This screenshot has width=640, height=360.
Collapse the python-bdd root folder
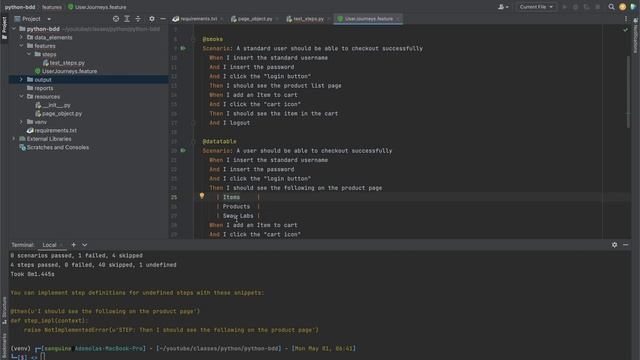tap(14, 29)
